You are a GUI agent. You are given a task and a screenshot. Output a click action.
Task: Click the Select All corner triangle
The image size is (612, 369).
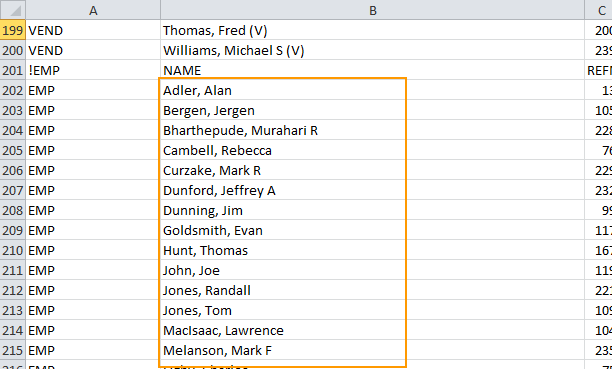tap(13, 10)
